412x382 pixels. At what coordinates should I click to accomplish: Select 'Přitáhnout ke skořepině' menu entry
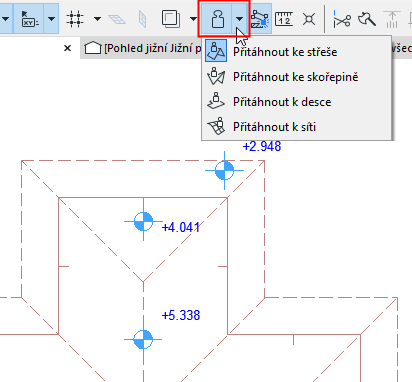coord(296,77)
